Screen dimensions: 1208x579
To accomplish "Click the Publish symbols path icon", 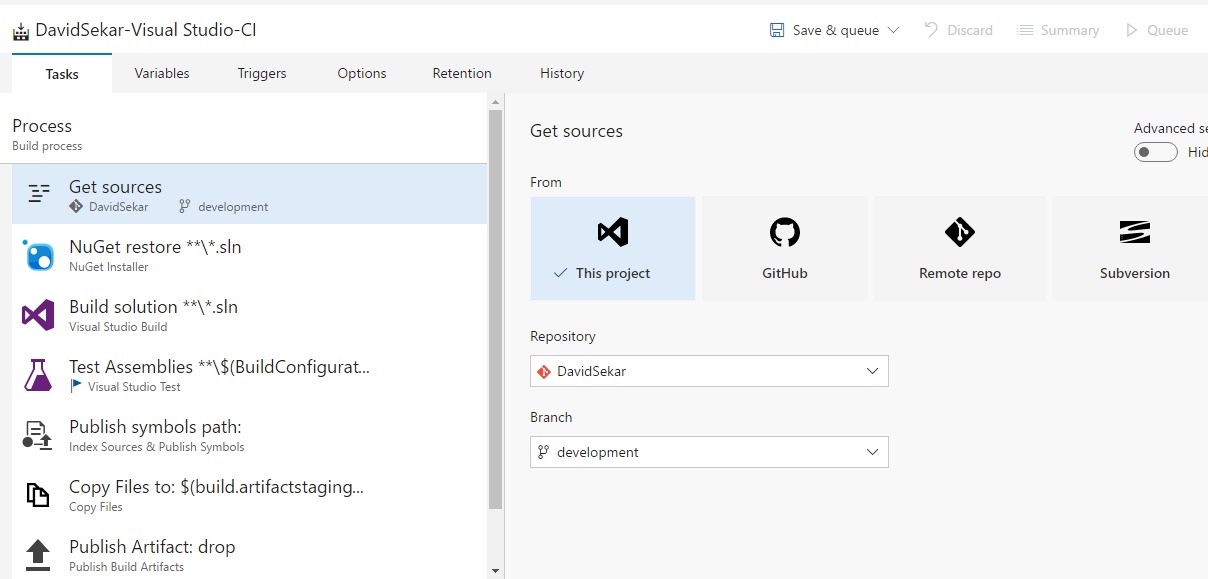I will [x=37, y=435].
